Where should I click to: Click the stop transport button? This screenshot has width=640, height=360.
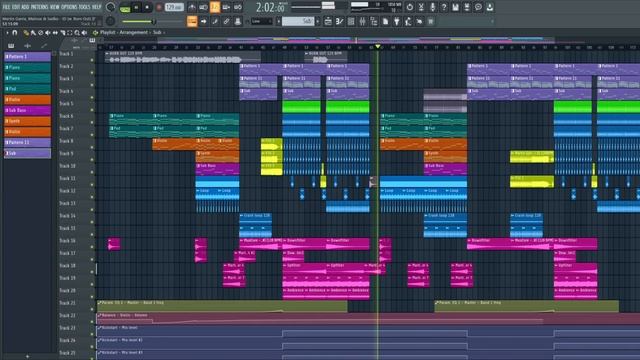147,7
